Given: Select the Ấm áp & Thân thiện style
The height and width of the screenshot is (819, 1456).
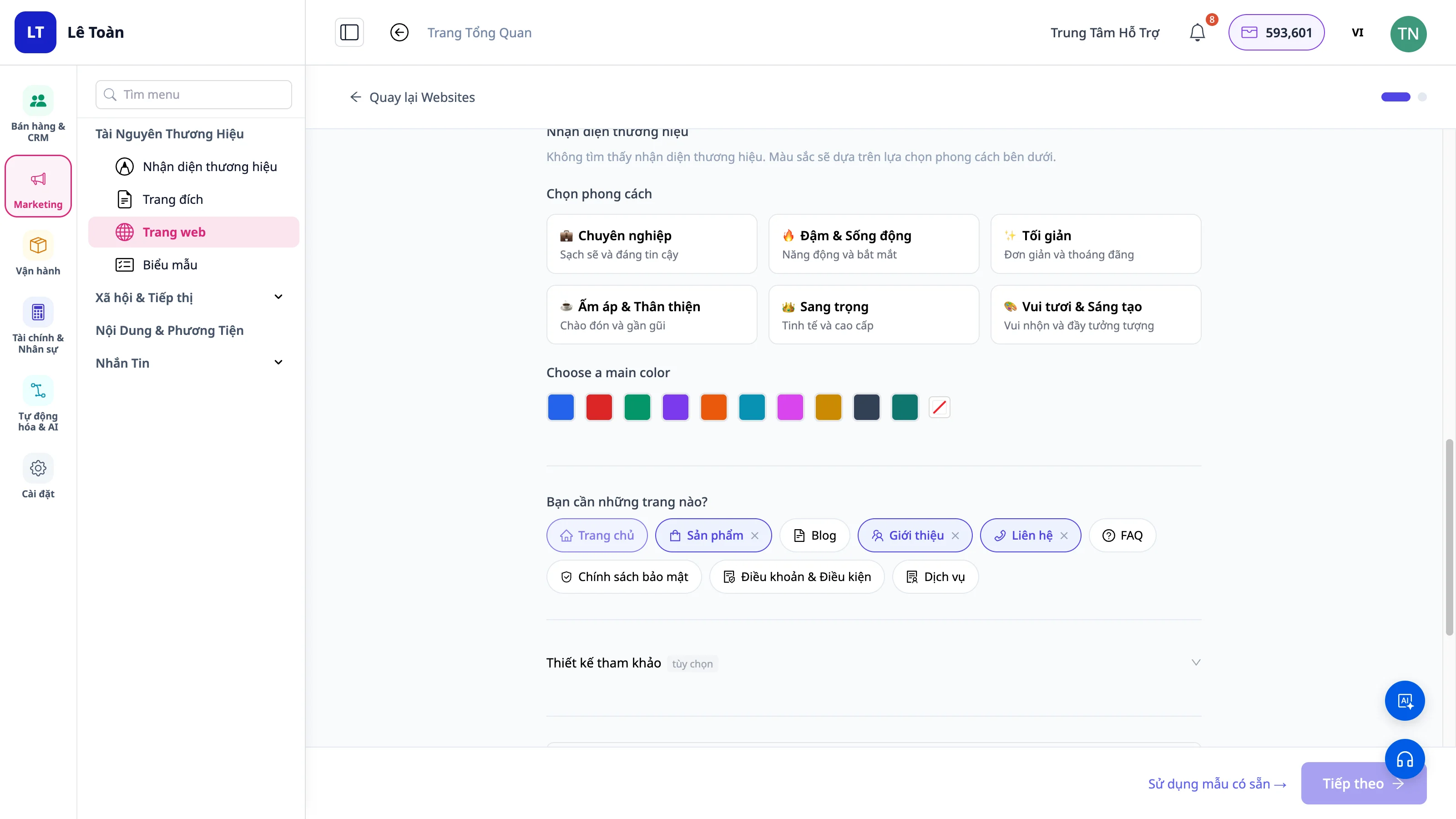Looking at the screenshot, I should pos(652,314).
